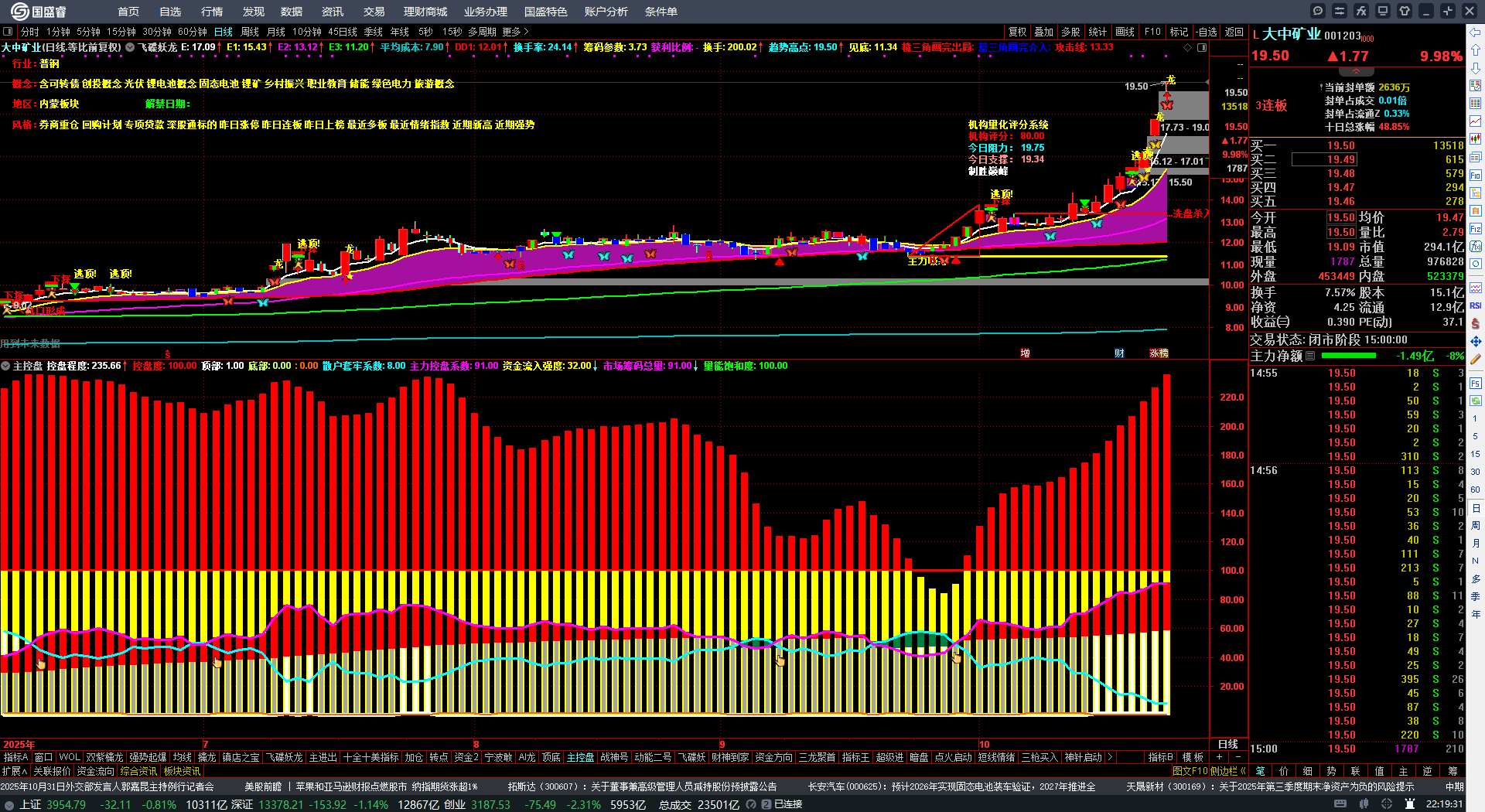Click the minus zoom-out button below 日线
This screenshot has width=1485, height=812.
pyautogui.click(x=1237, y=757)
